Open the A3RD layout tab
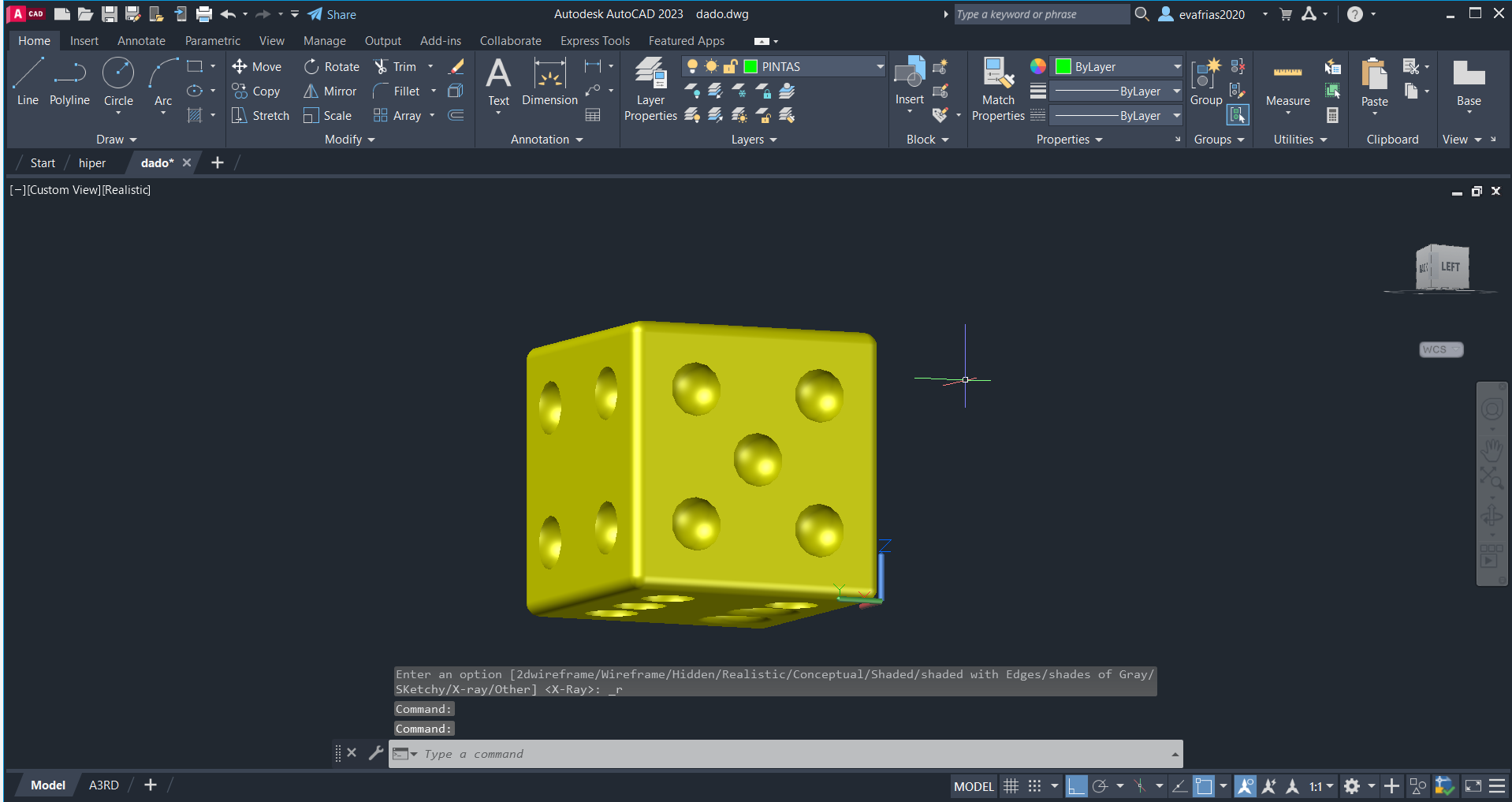This screenshot has width=1512, height=802. pos(103,785)
